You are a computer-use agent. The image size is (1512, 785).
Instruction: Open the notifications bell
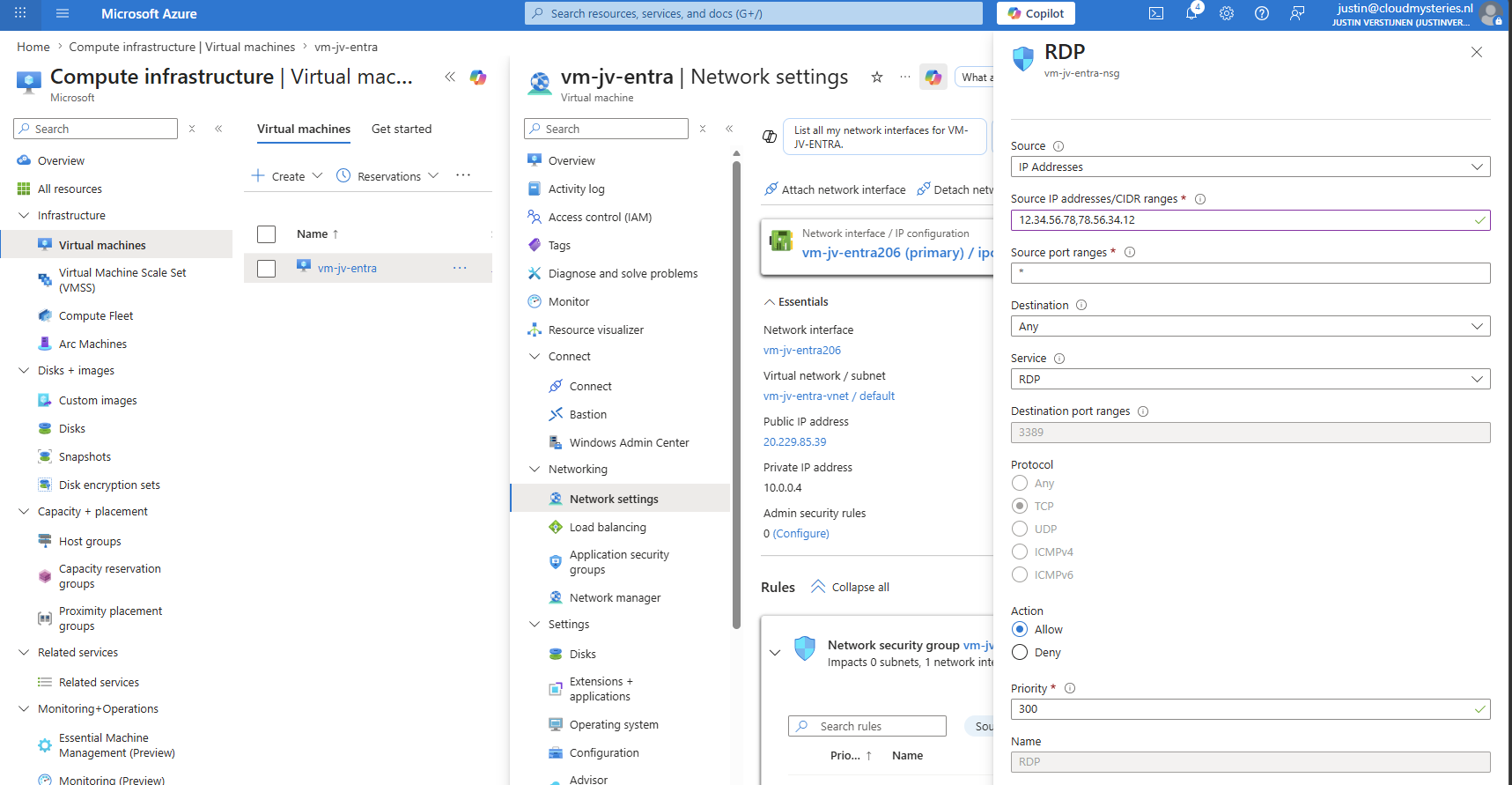pos(1191,13)
